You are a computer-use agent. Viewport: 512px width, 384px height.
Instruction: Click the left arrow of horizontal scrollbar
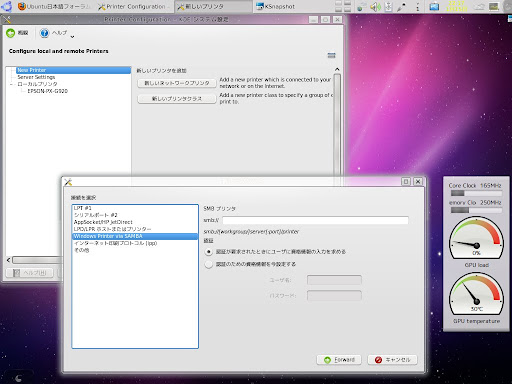point(8,260)
